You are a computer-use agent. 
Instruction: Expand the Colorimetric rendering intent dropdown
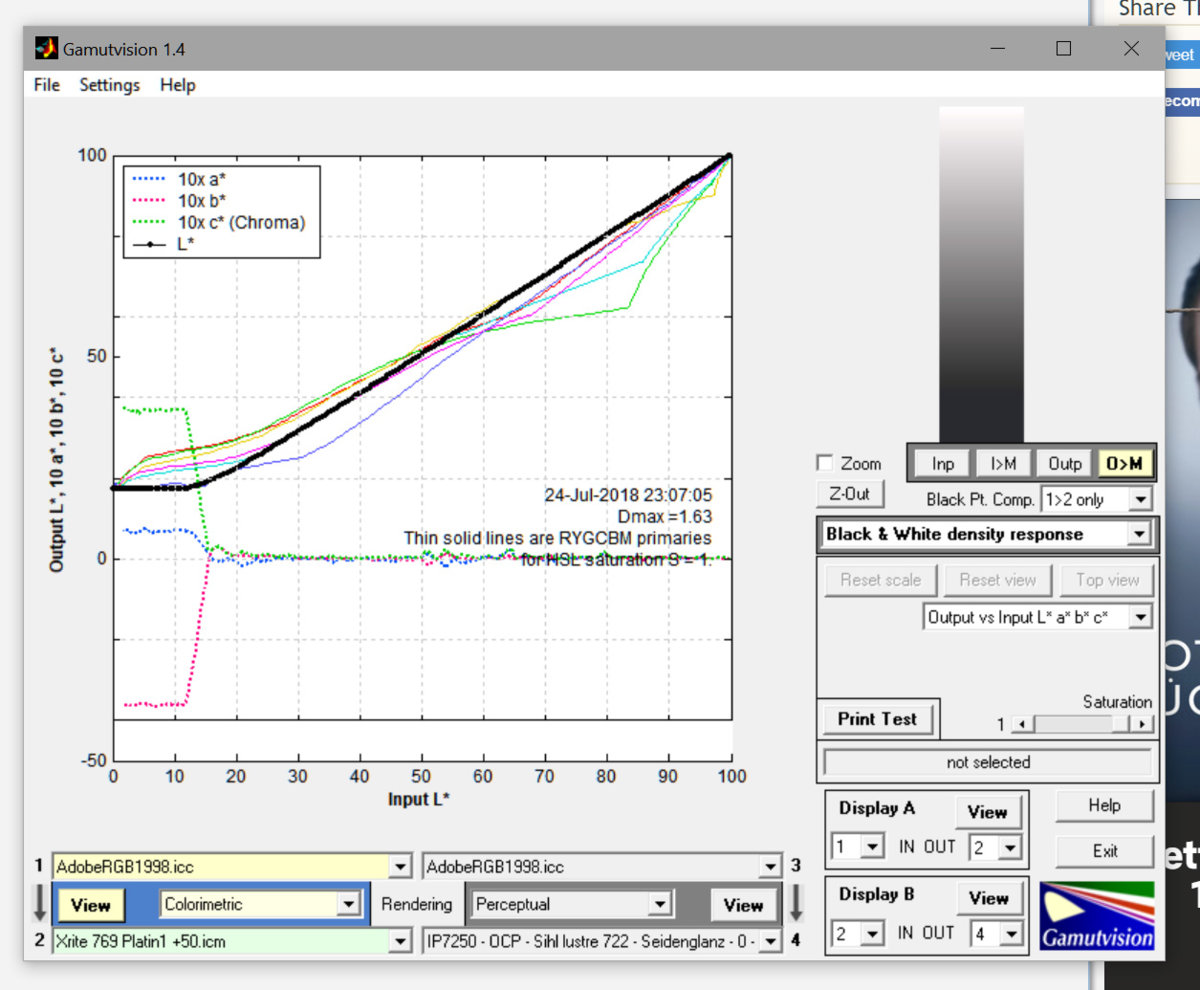point(348,904)
